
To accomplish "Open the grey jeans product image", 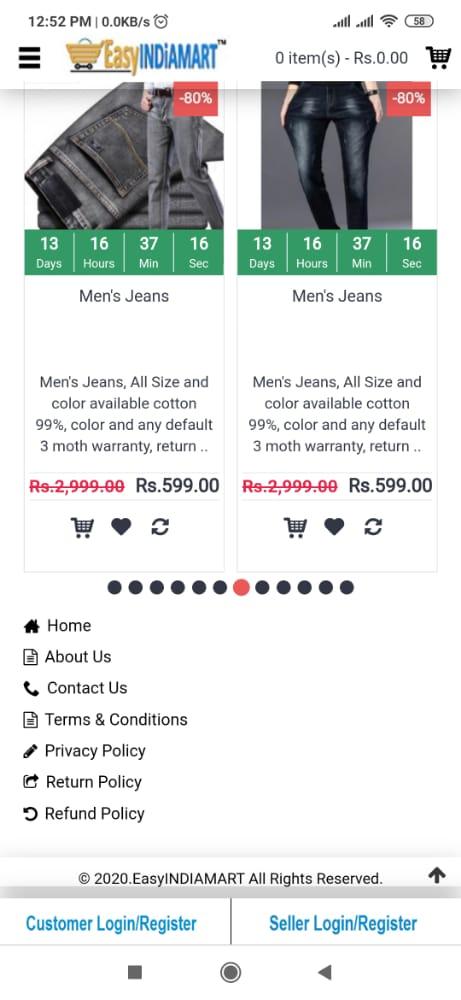I will [x=124, y=155].
